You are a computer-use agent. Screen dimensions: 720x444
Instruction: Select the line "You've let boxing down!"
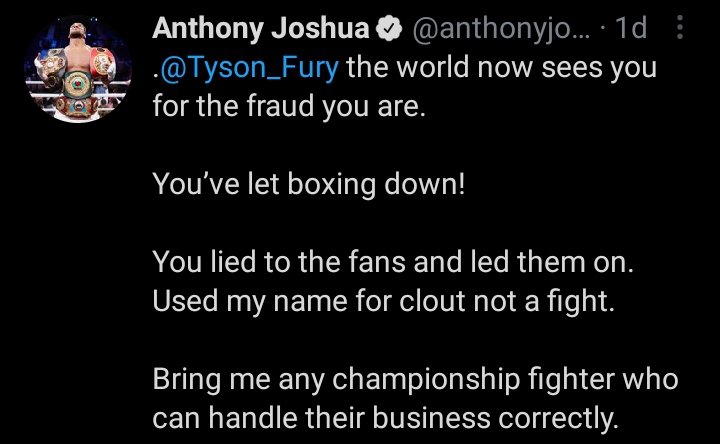point(309,185)
